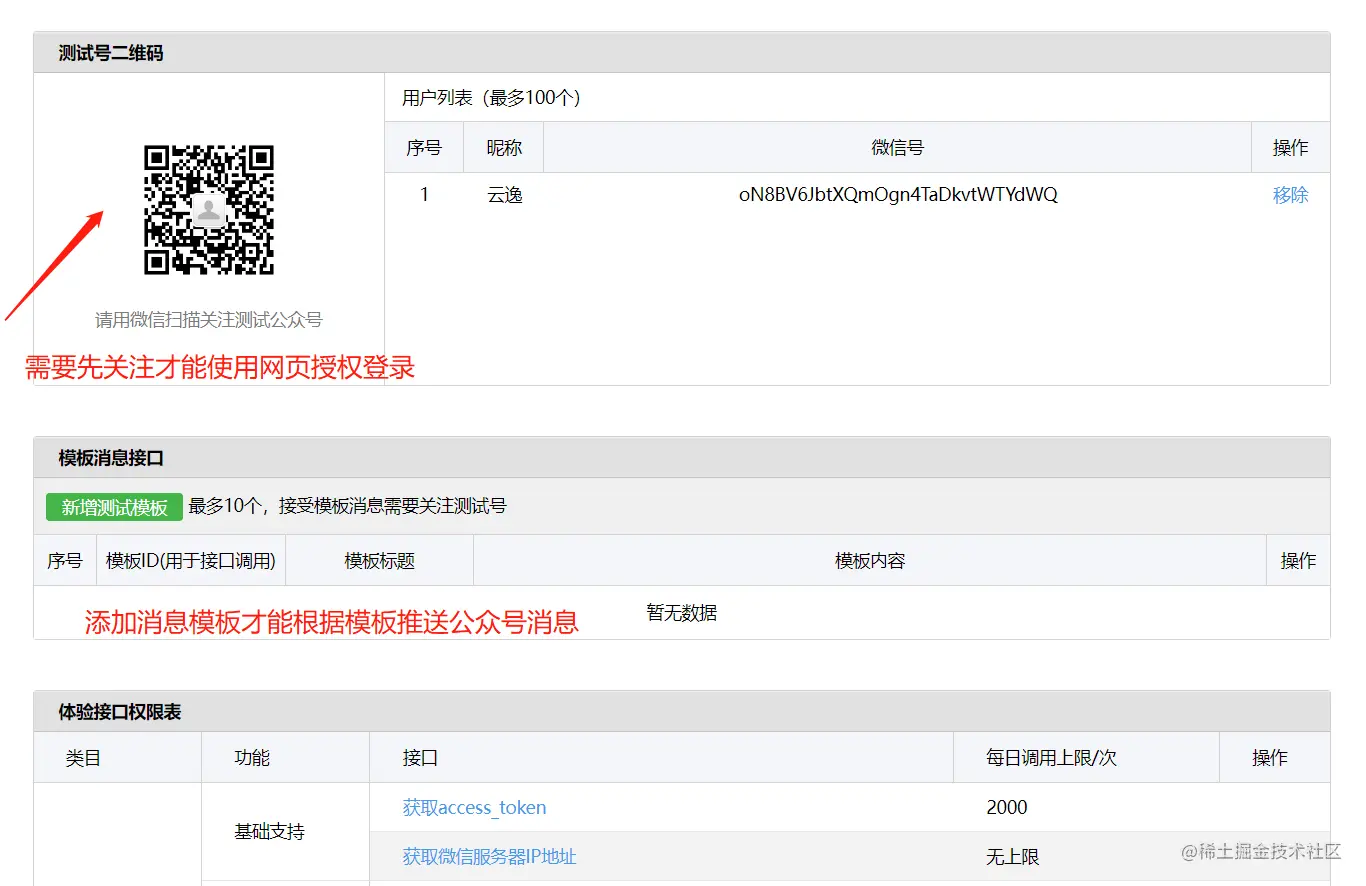Select the WeChat ID oN8BV6JbtXQmOgn4TaDkvtWTYdWQ
This screenshot has width=1366, height=886.
coord(897,195)
